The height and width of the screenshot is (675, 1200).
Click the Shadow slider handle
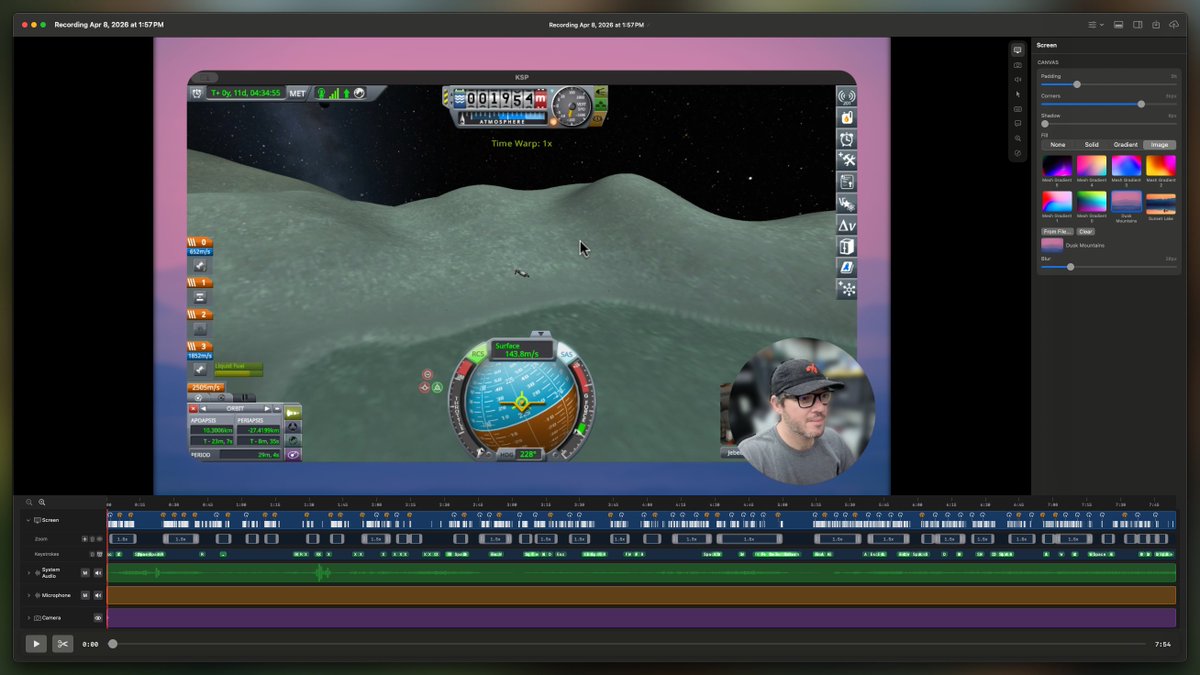(1045, 124)
